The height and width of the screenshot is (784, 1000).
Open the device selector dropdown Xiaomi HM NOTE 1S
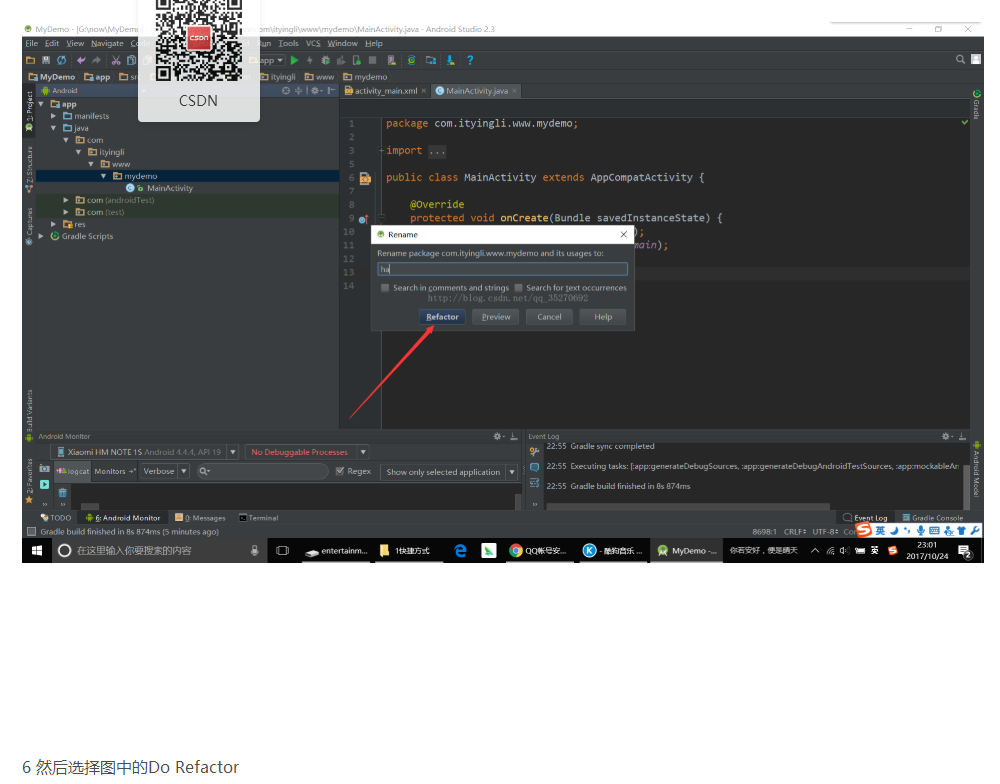pos(144,452)
